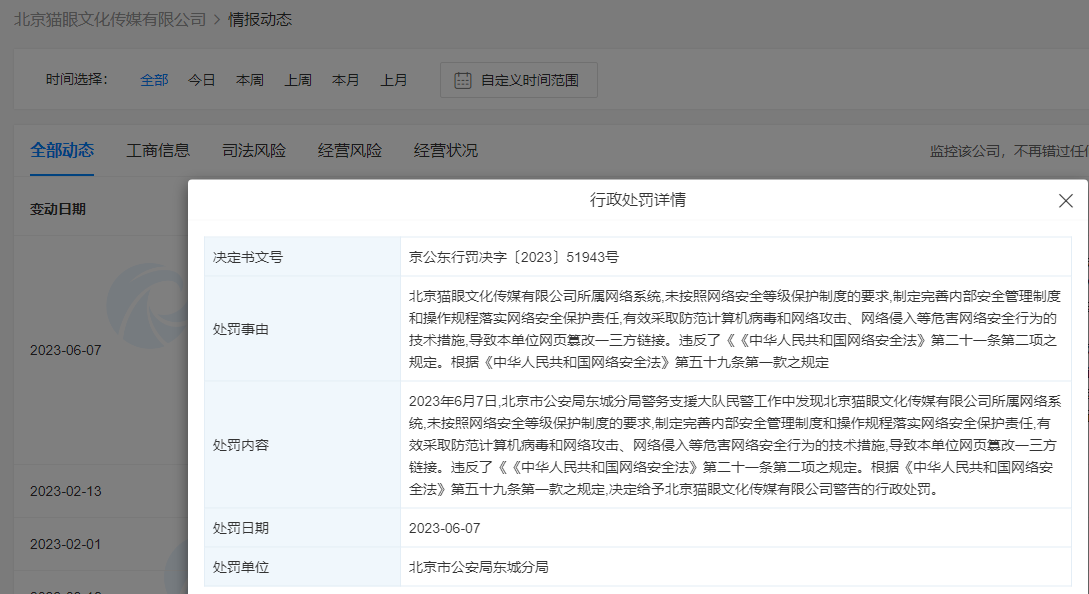This screenshot has width=1089, height=594.
Task: Click the 处罚事由 label cell
Action: point(302,329)
